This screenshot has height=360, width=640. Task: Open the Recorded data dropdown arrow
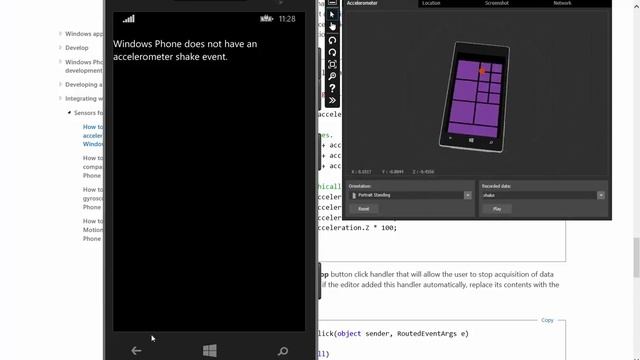click(x=601, y=196)
